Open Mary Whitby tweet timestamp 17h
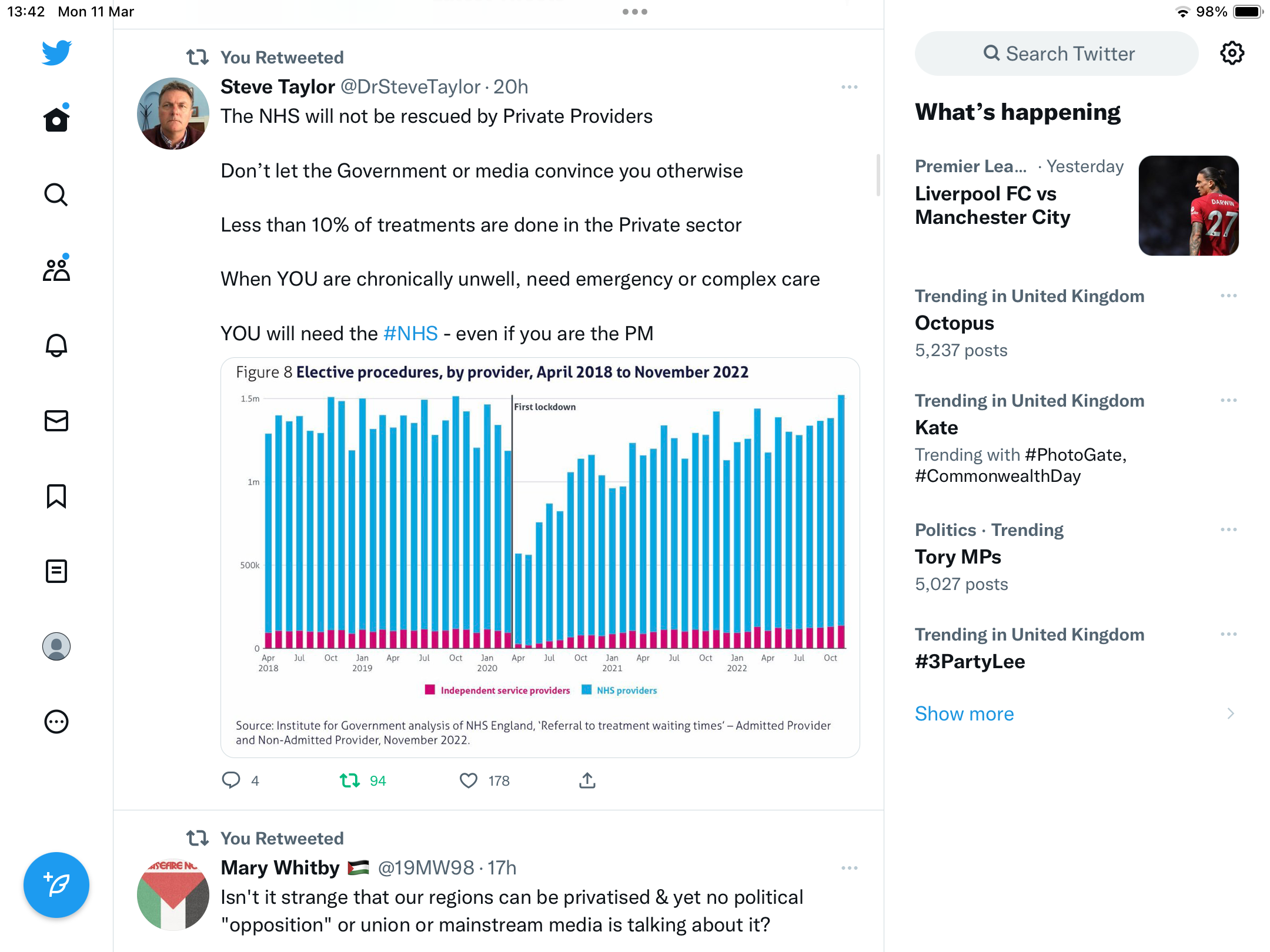 502,868
